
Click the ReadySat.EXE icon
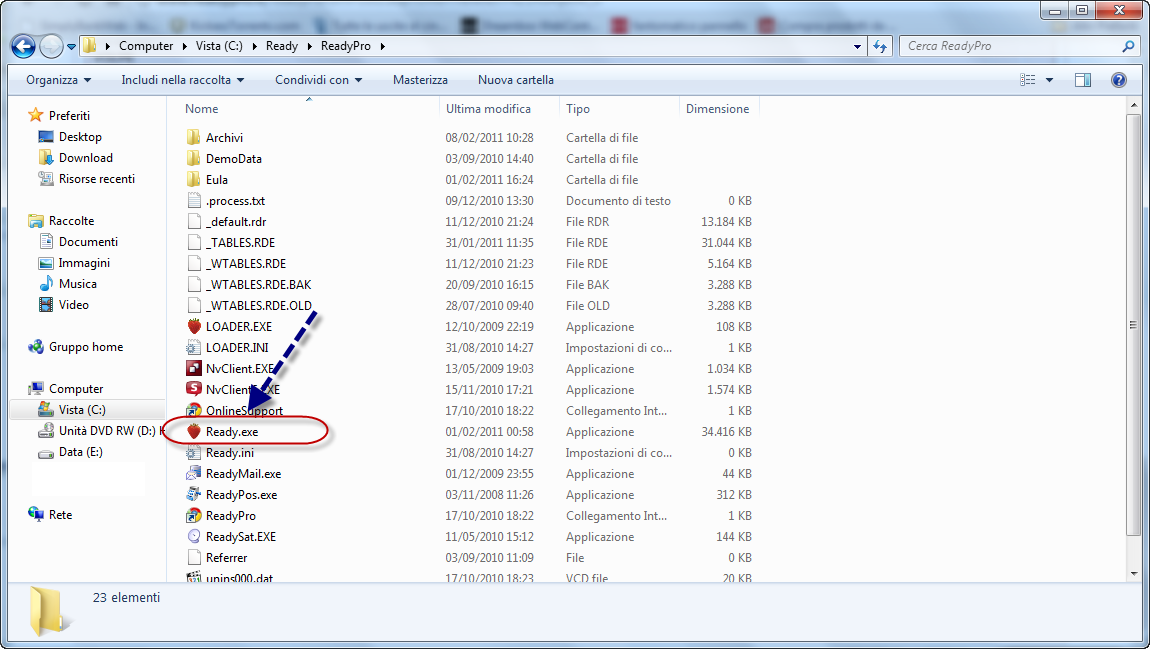[x=194, y=537]
